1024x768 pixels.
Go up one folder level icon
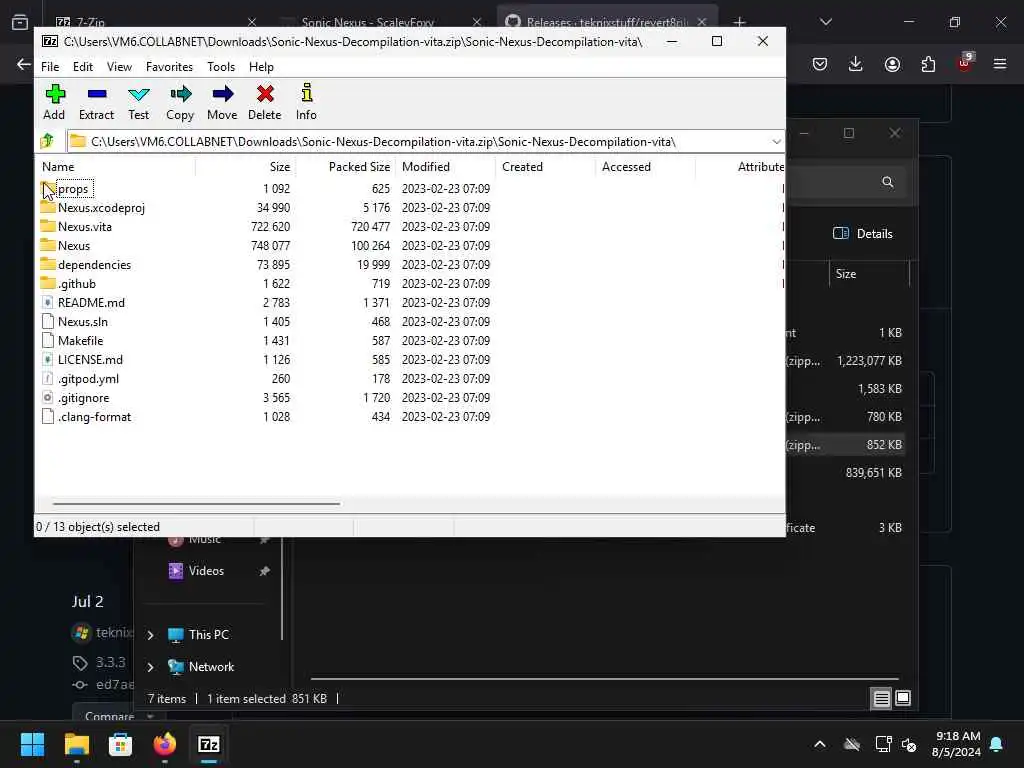click(x=47, y=141)
